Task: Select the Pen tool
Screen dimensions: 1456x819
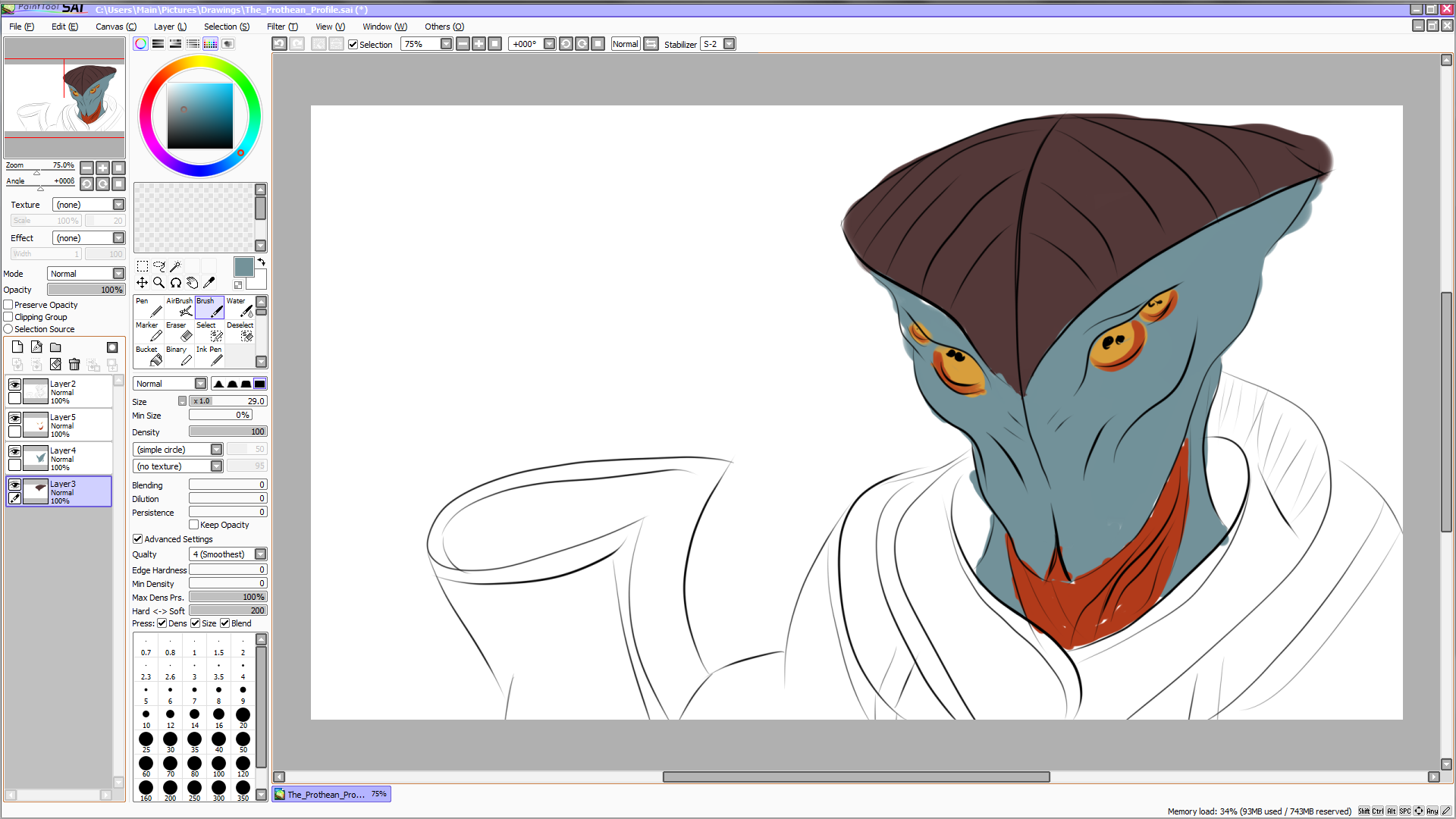Action: pyautogui.click(x=149, y=307)
